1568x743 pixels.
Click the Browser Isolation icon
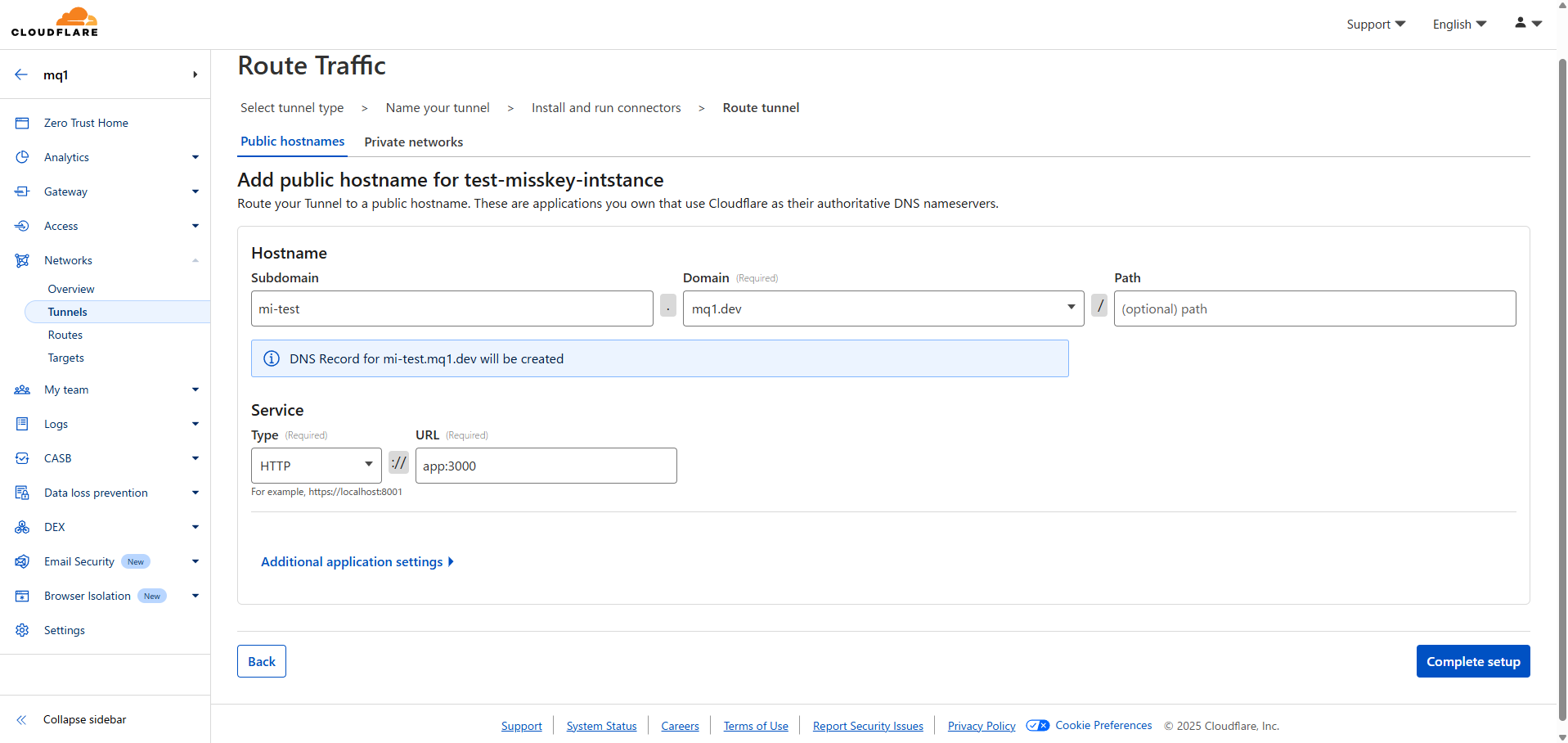click(x=22, y=596)
